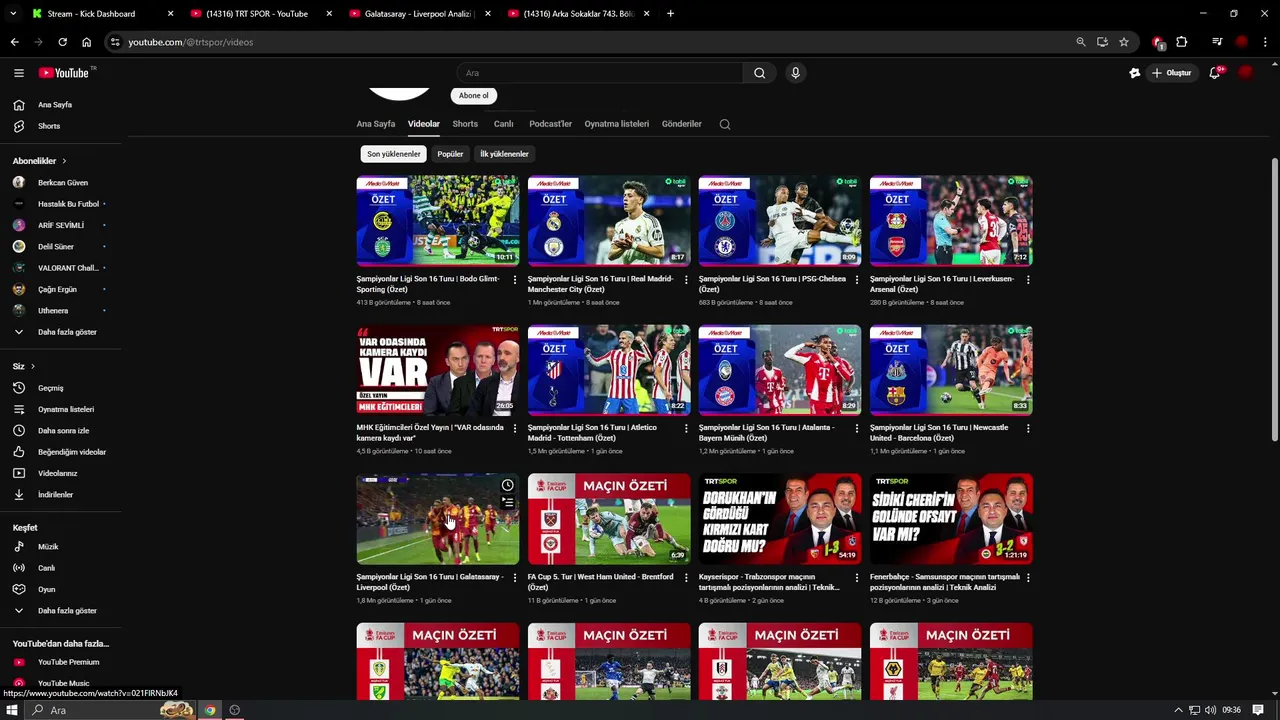The width and height of the screenshot is (1280, 720).
Task: Open a new Chrome tab
Action: (670, 14)
